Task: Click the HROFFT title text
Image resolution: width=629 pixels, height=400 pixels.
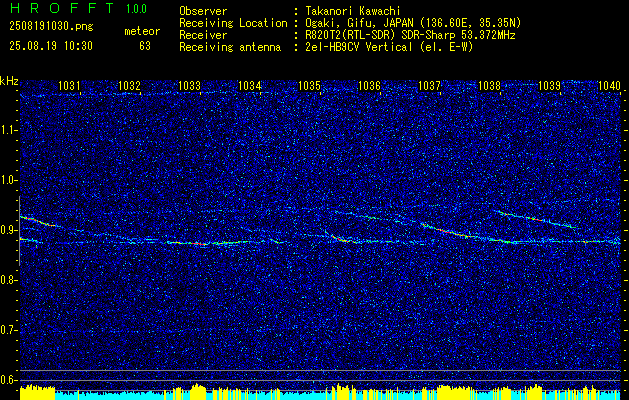Action: tap(62, 8)
